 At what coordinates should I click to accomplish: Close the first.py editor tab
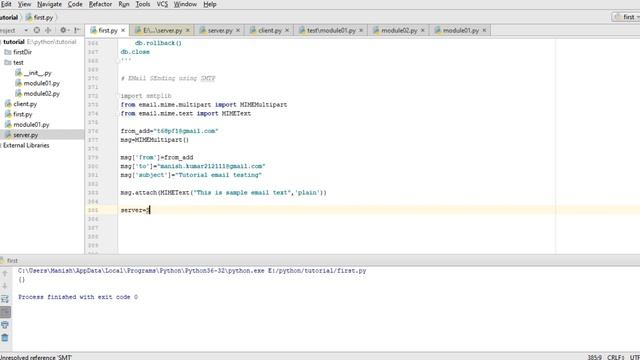123,30
